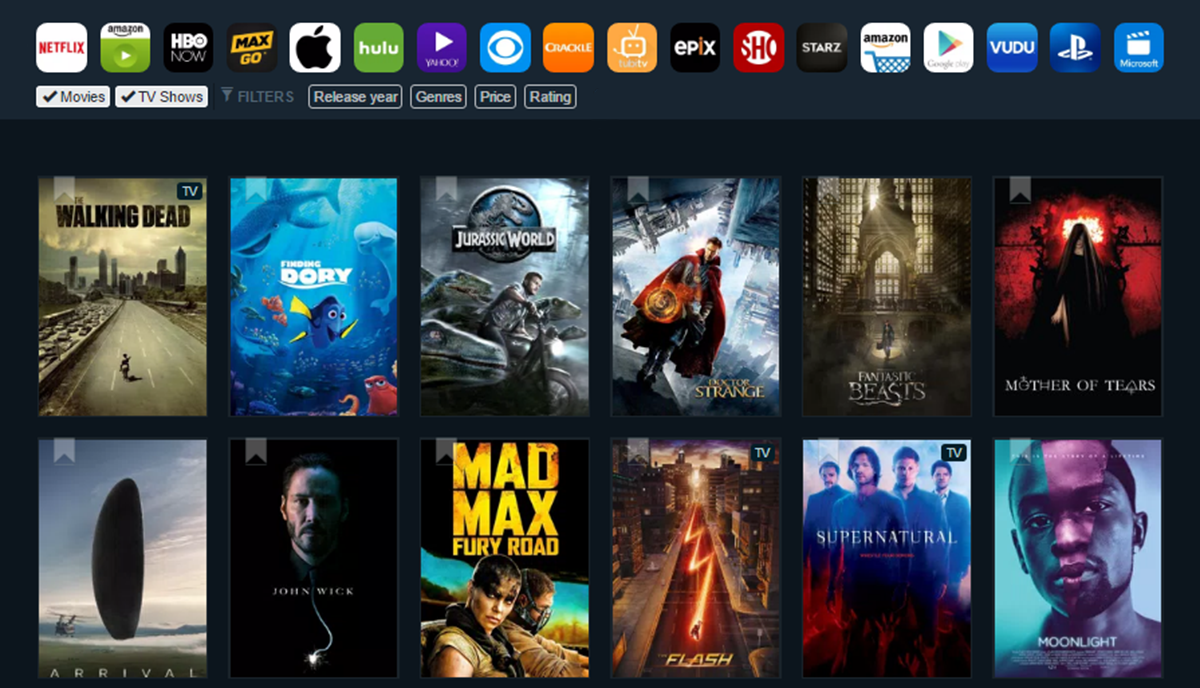
Task: Toggle the TV Shows checkbox
Action: click(162, 97)
